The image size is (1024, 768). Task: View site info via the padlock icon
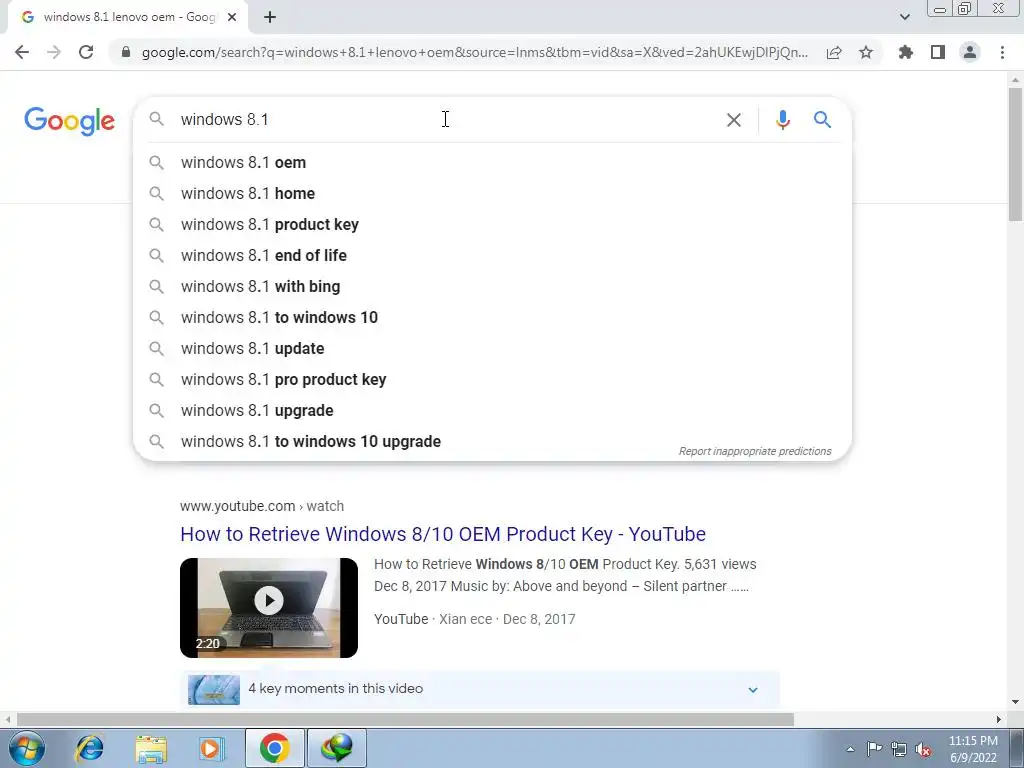125,52
